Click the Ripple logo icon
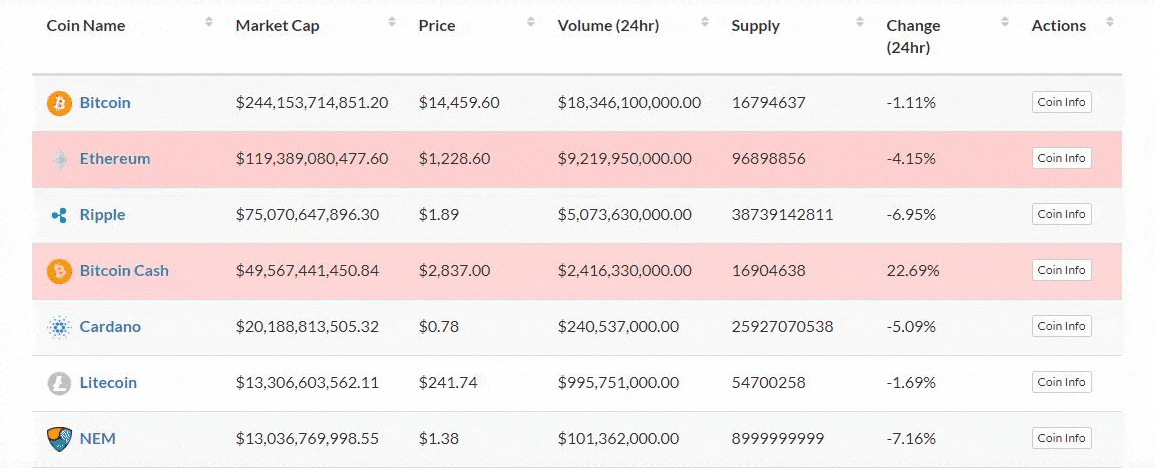The image size is (1155, 468). click(60, 215)
